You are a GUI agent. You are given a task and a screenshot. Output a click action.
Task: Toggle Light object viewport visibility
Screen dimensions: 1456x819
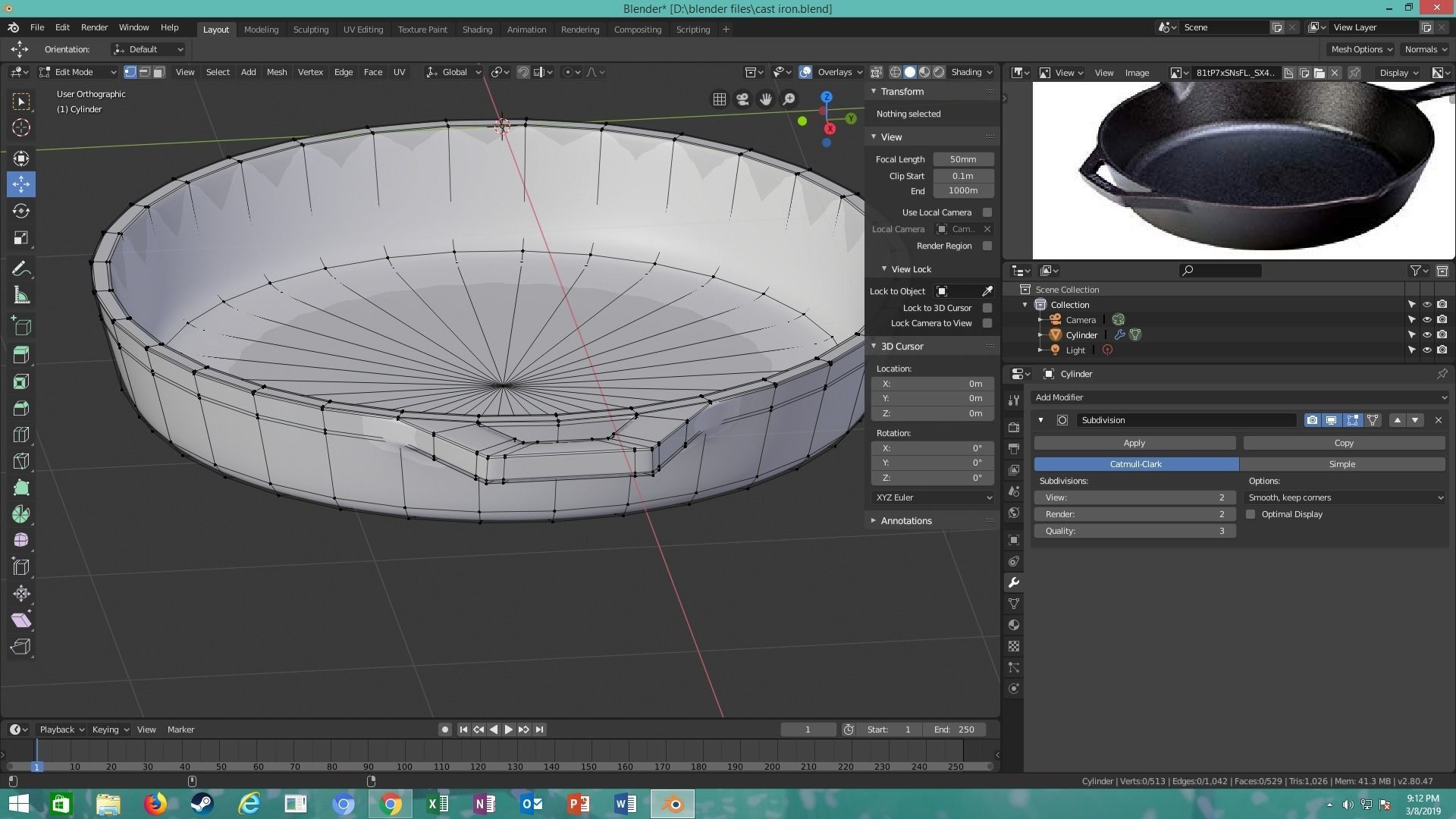tap(1426, 350)
